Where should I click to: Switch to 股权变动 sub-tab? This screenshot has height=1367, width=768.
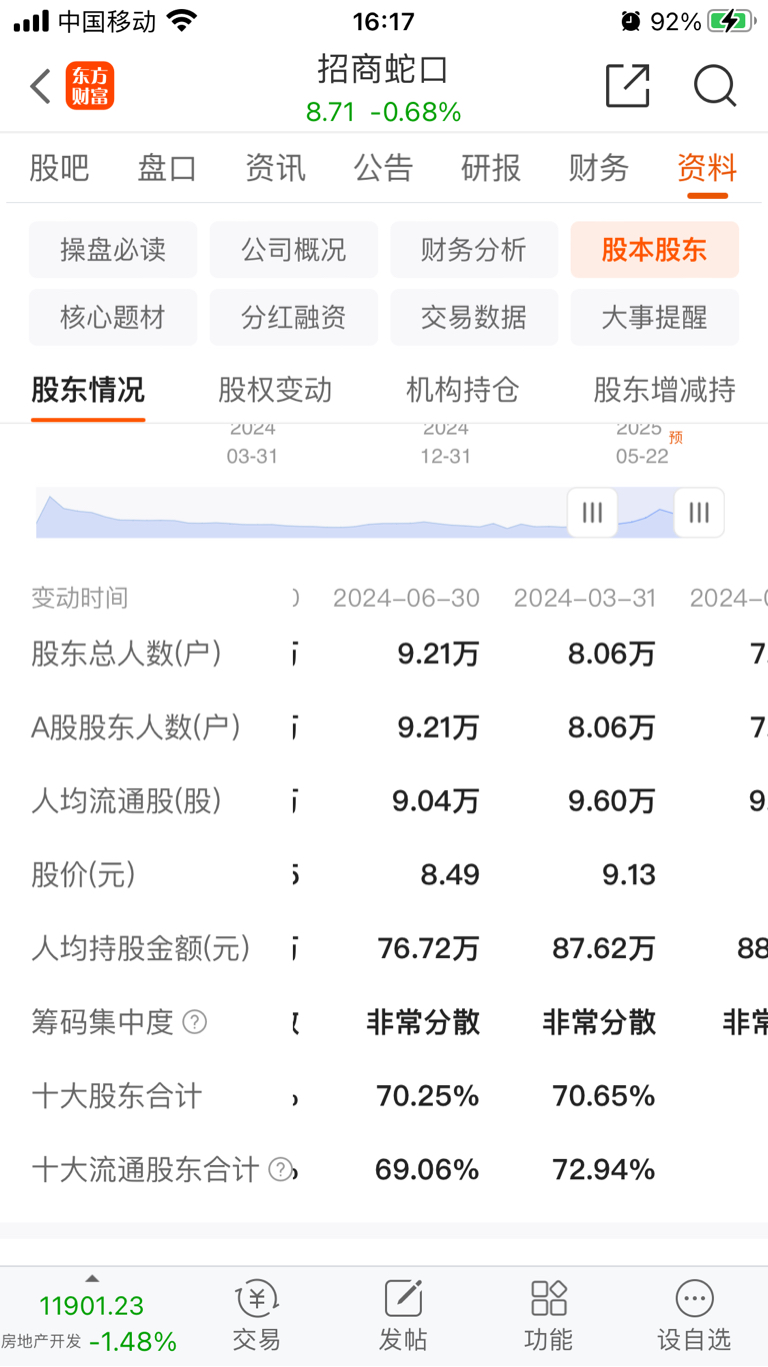click(275, 389)
